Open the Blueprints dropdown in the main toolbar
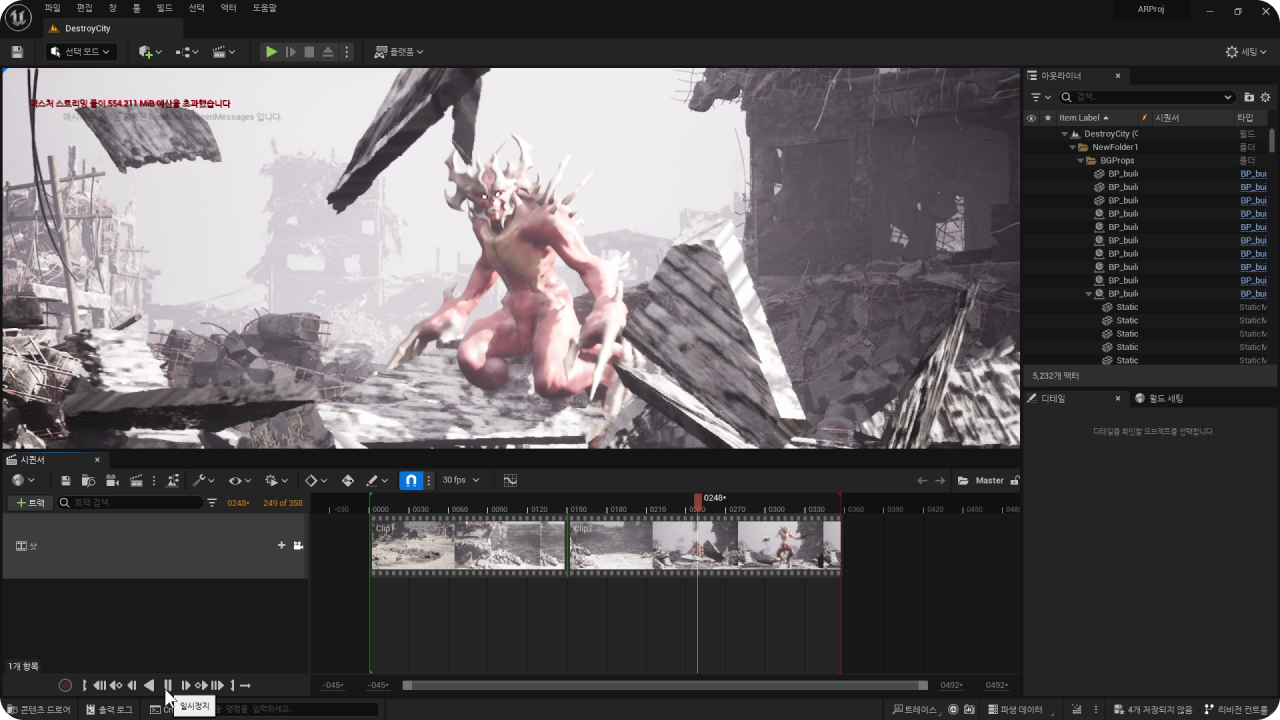The width and height of the screenshot is (1280, 720). tap(187, 52)
